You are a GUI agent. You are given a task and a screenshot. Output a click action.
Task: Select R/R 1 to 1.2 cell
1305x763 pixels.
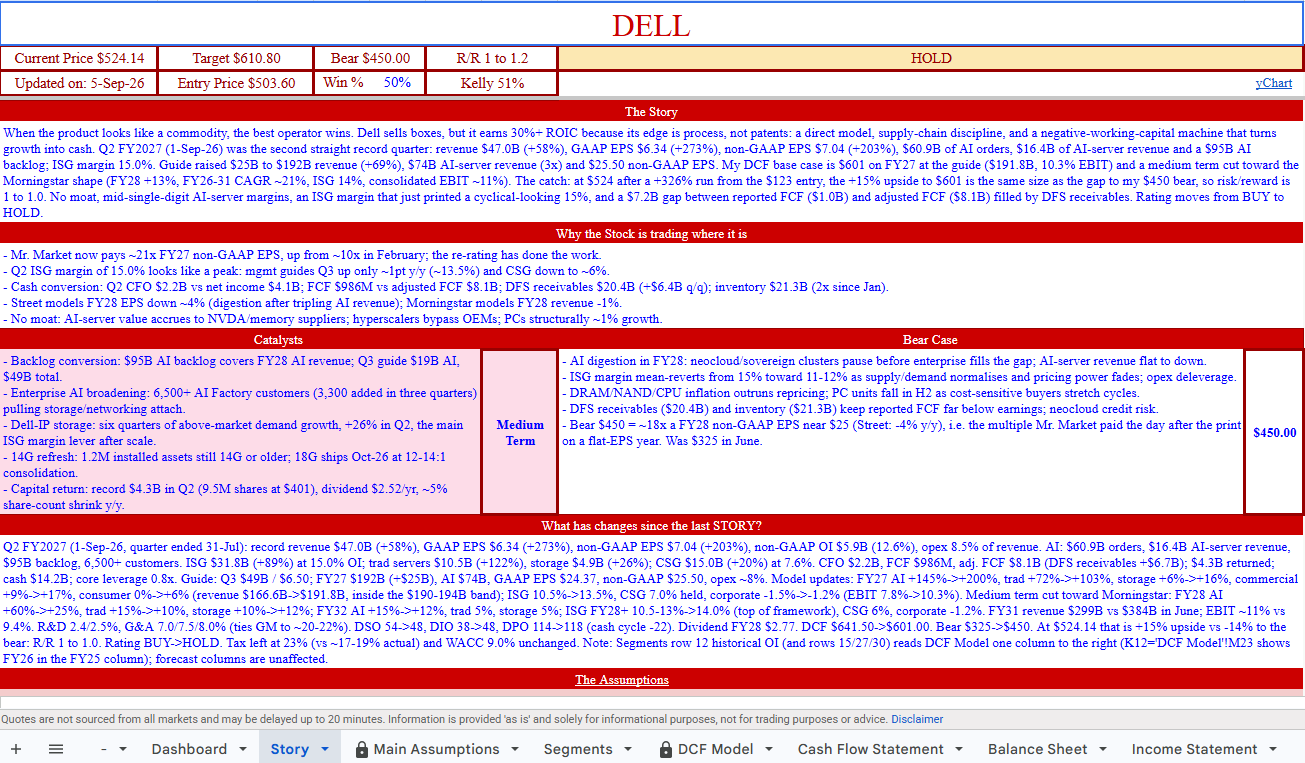[492, 58]
